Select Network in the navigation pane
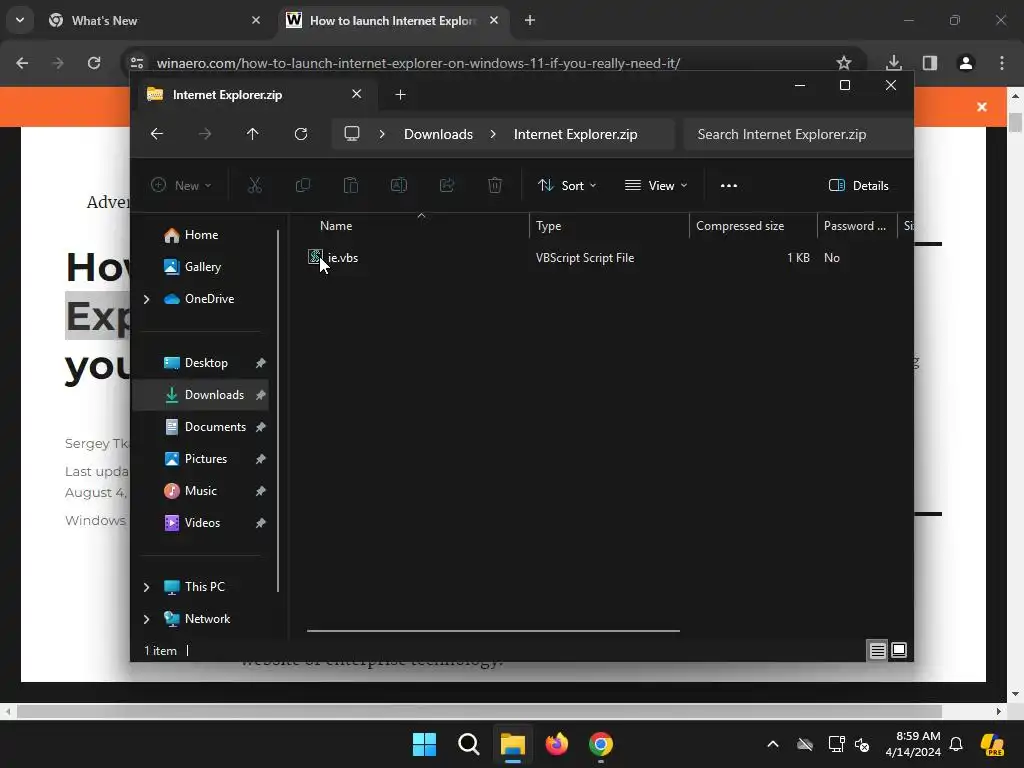The image size is (1024, 768). (207, 618)
